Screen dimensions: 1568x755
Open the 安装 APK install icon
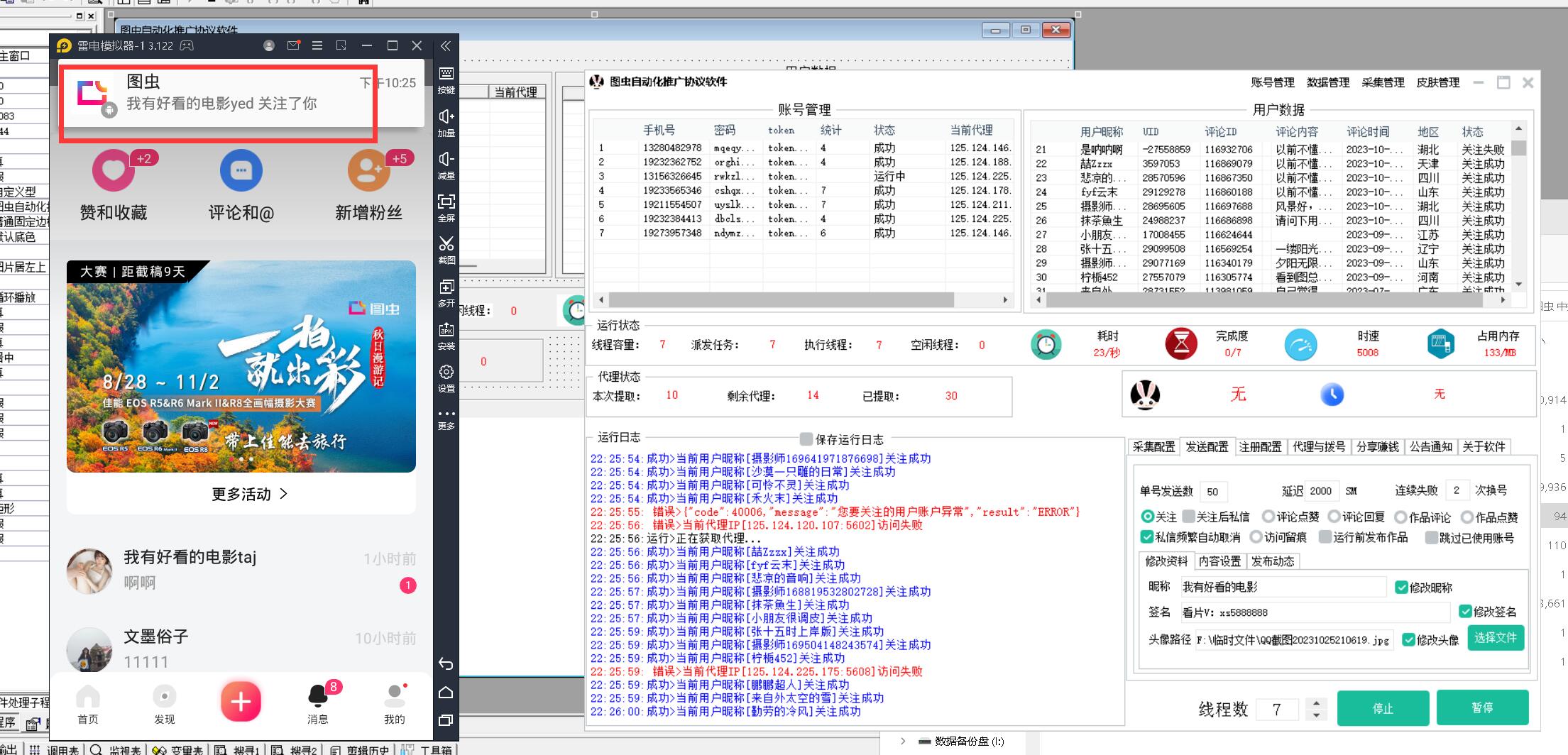pos(446,330)
